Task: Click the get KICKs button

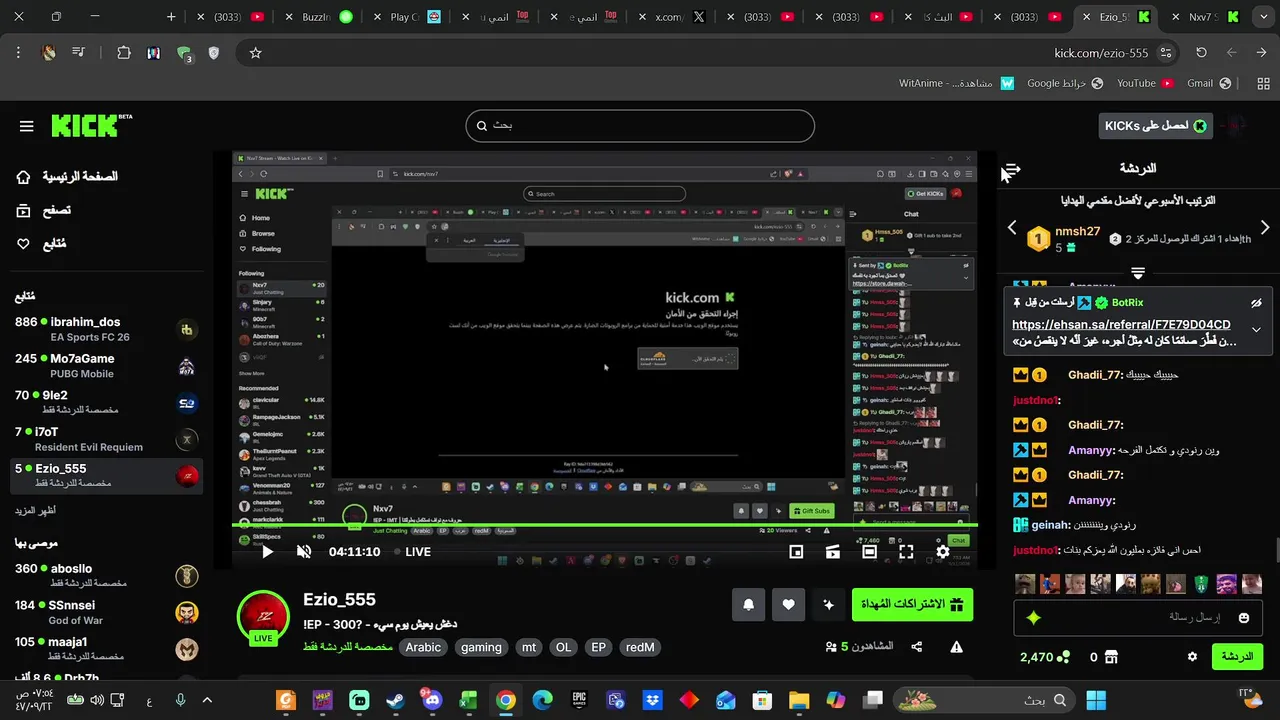Action: pos(1156,126)
